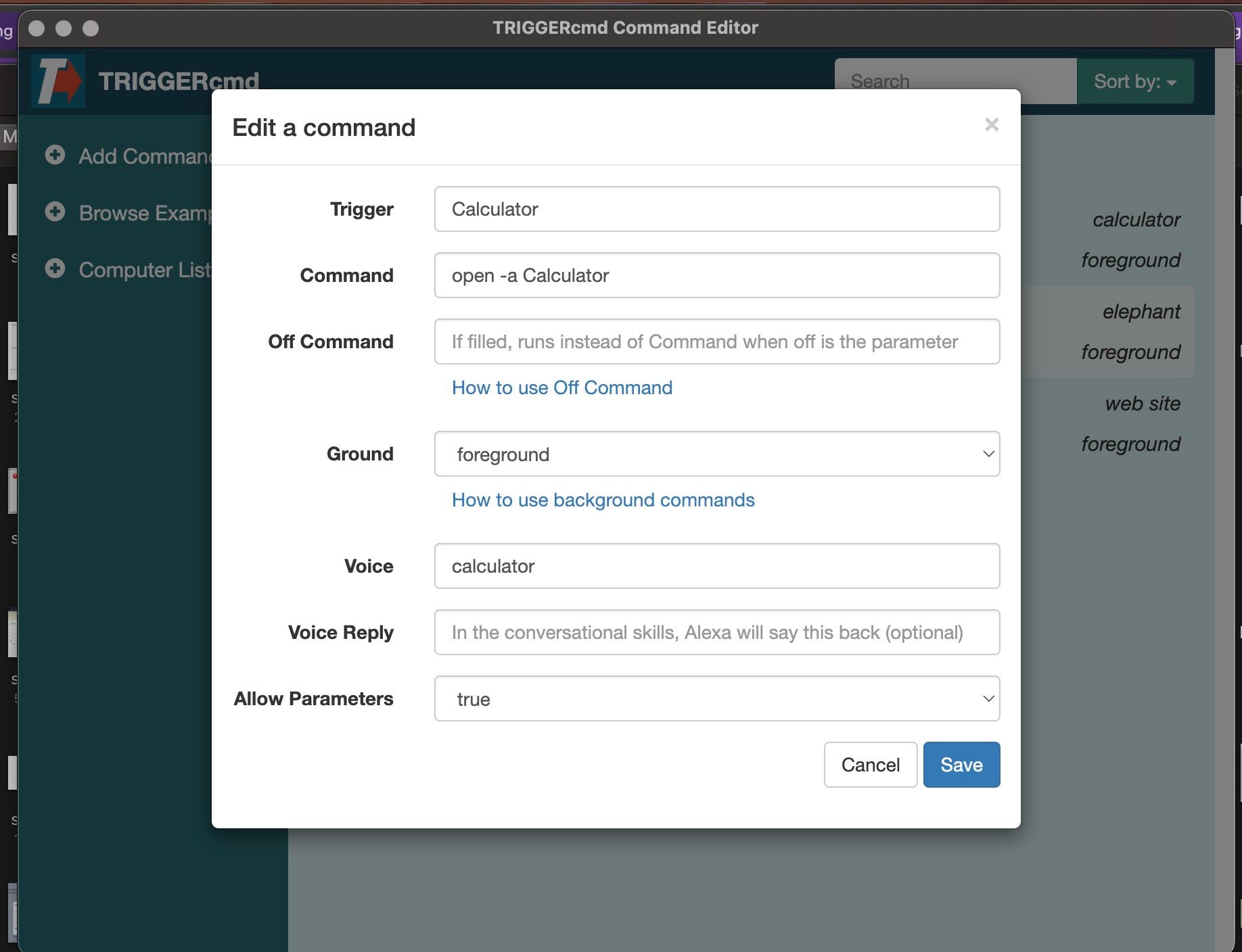
Task: Click the Voice Reply input field
Action: pos(717,632)
